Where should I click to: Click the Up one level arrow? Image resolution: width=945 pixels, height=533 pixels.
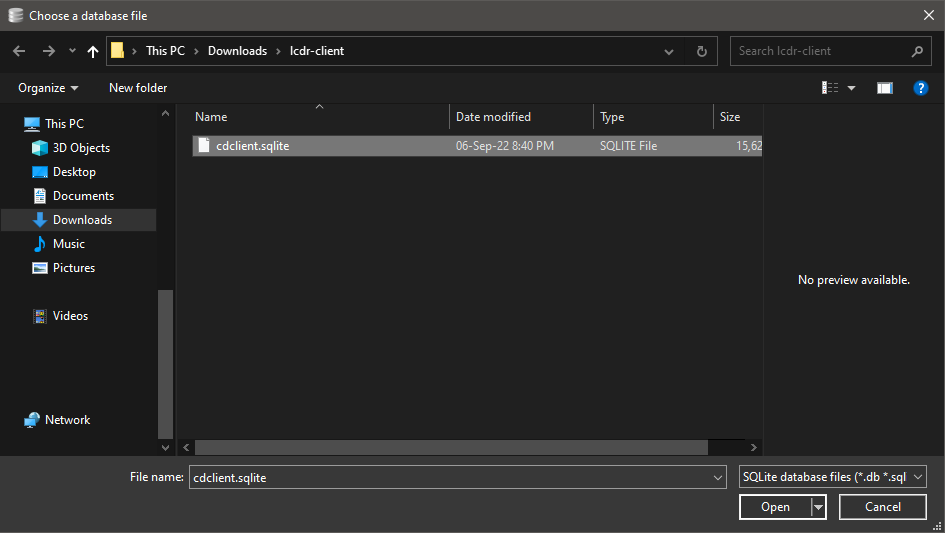[93, 51]
